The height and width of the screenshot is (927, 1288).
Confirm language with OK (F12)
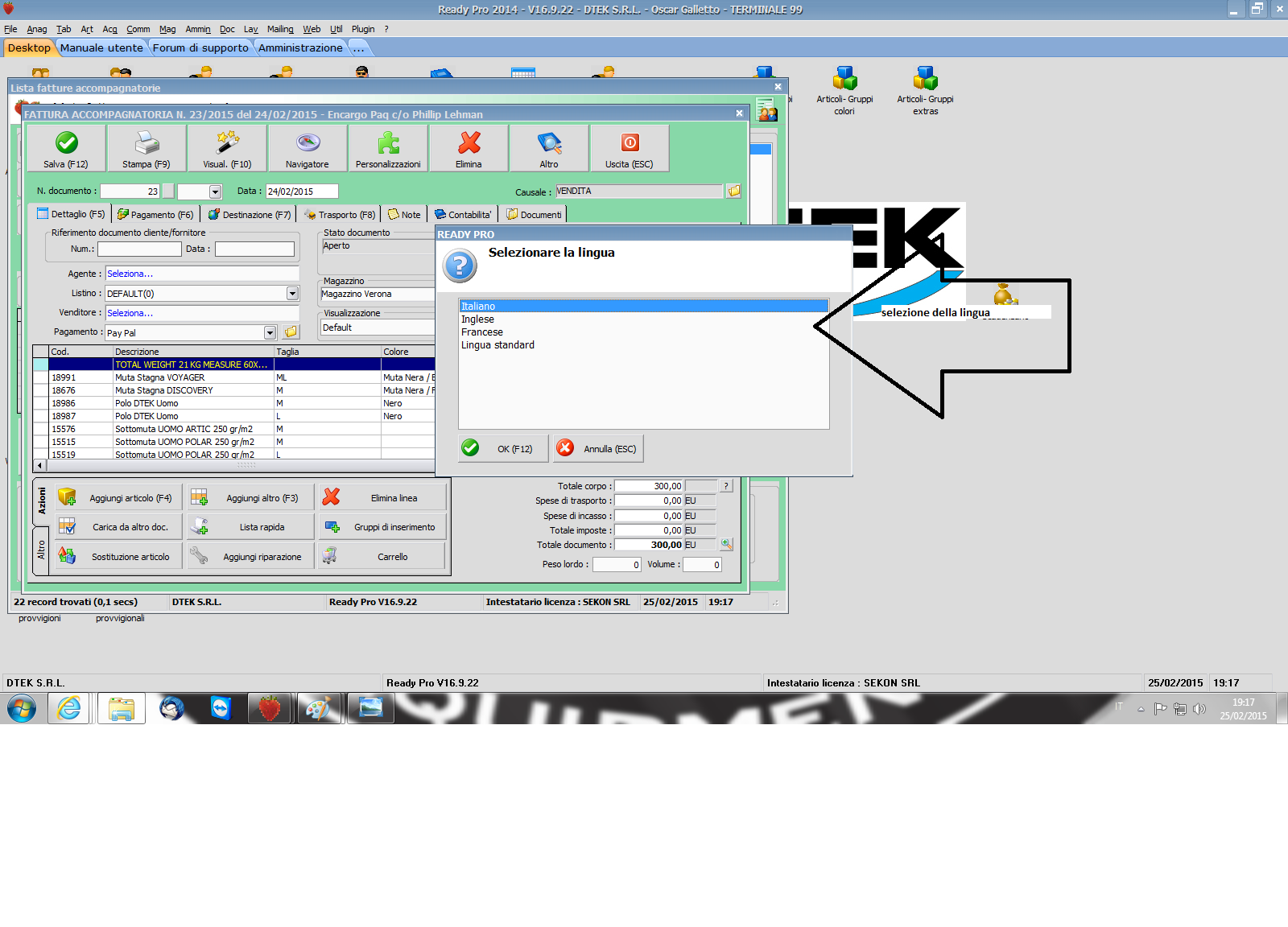click(503, 448)
